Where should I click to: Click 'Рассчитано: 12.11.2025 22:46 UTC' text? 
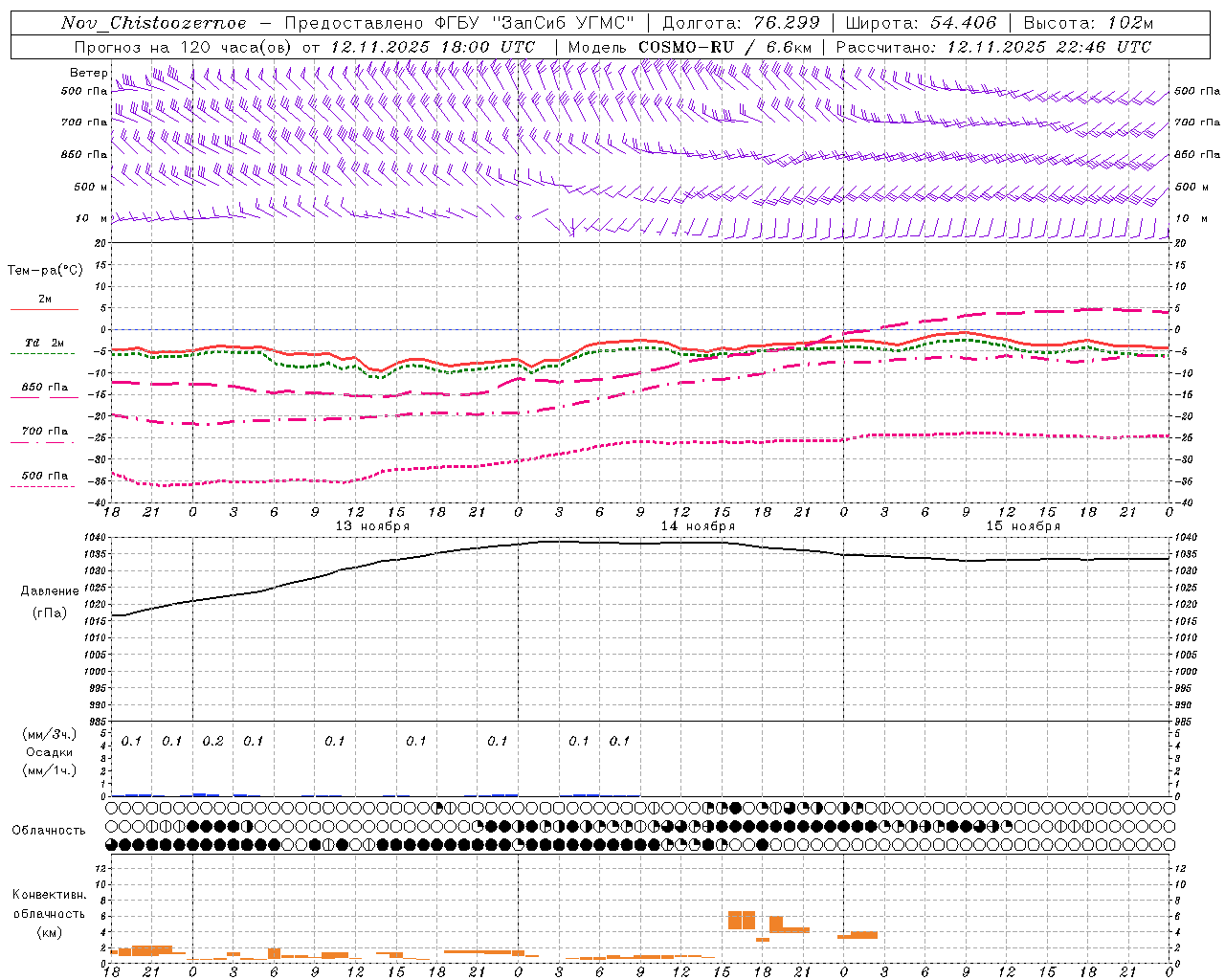(993, 47)
